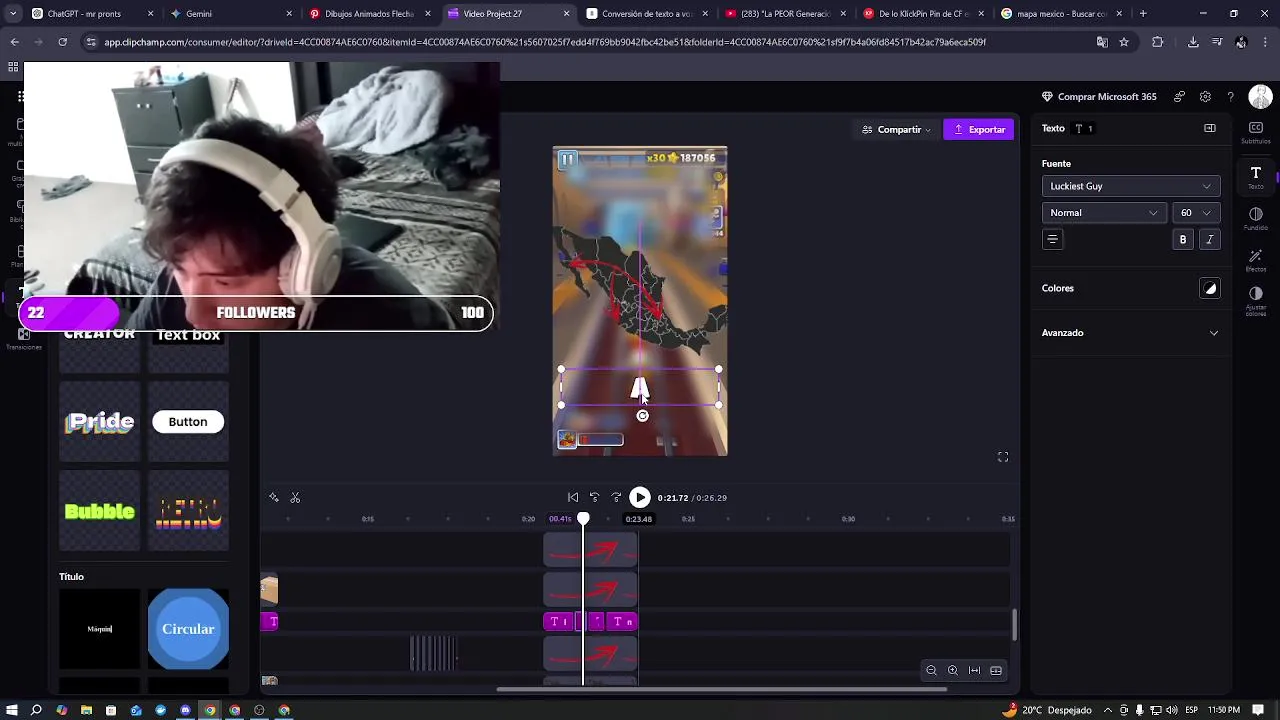
Task: Open text alignment options
Action: pyautogui.click(x=1052, y=239)
